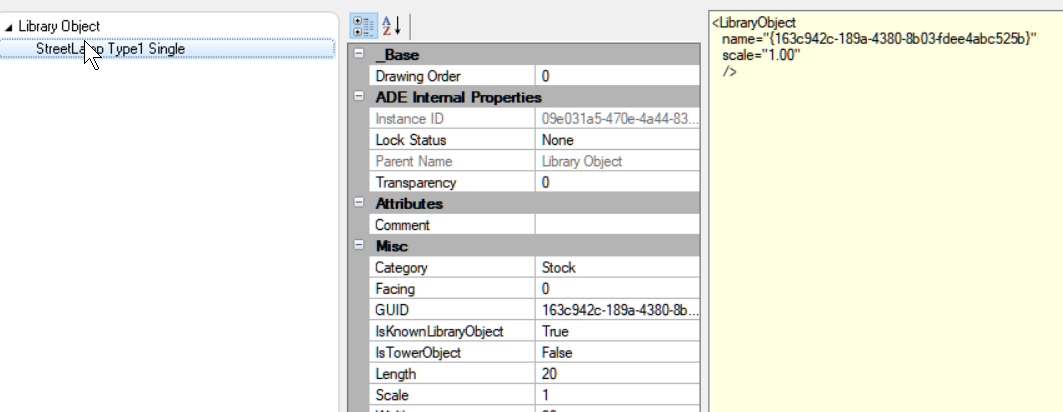This screenshot has width=1063, height=412.
Task: Select the Instance ID value cell
Action: click(618, 119)
